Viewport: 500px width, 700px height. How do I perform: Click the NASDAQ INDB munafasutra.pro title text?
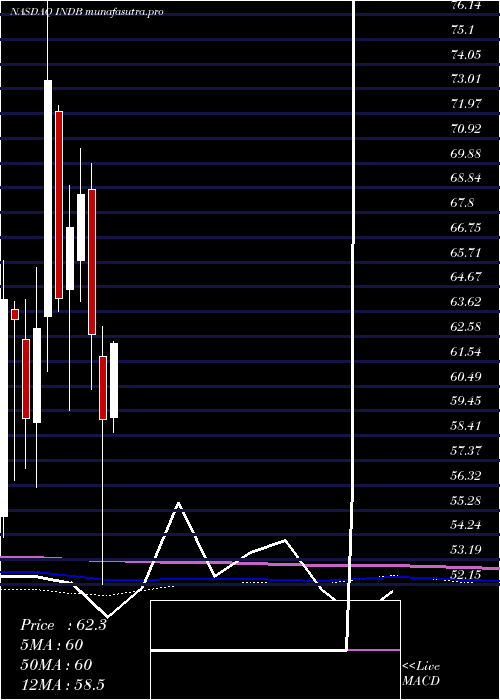[x=86, y=12]
